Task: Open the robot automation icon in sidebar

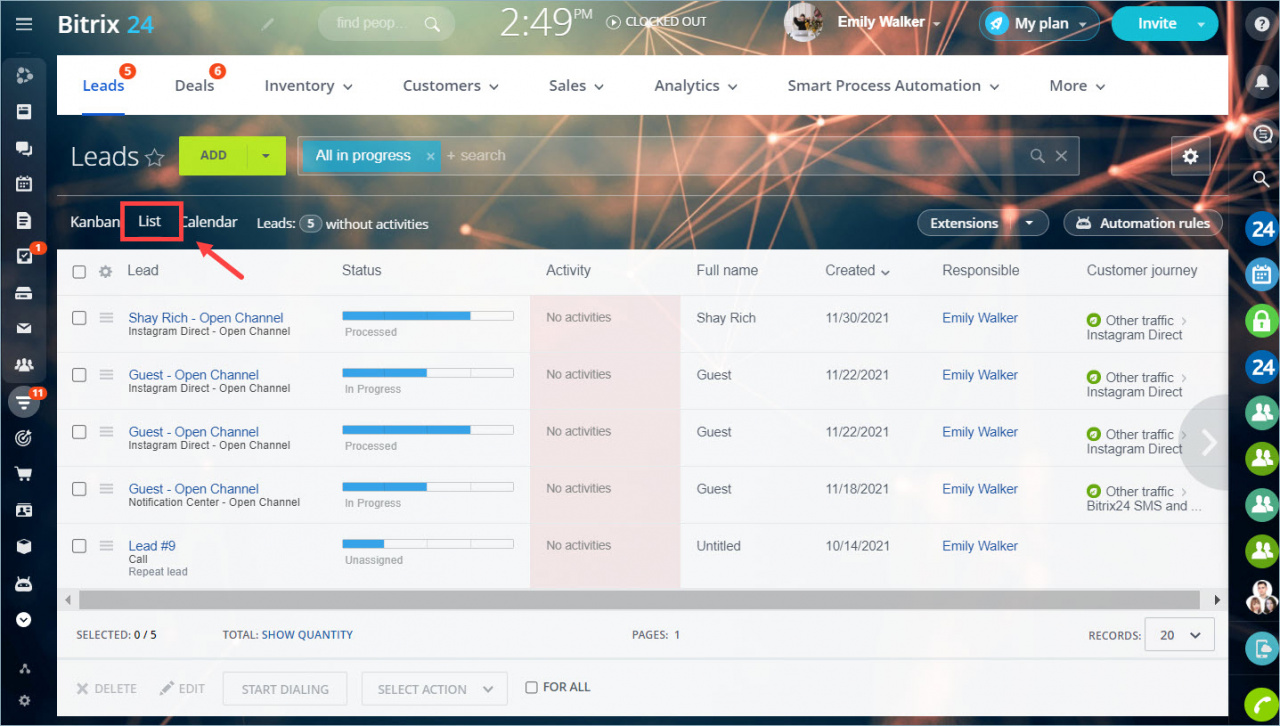Action: coord(24,583)
